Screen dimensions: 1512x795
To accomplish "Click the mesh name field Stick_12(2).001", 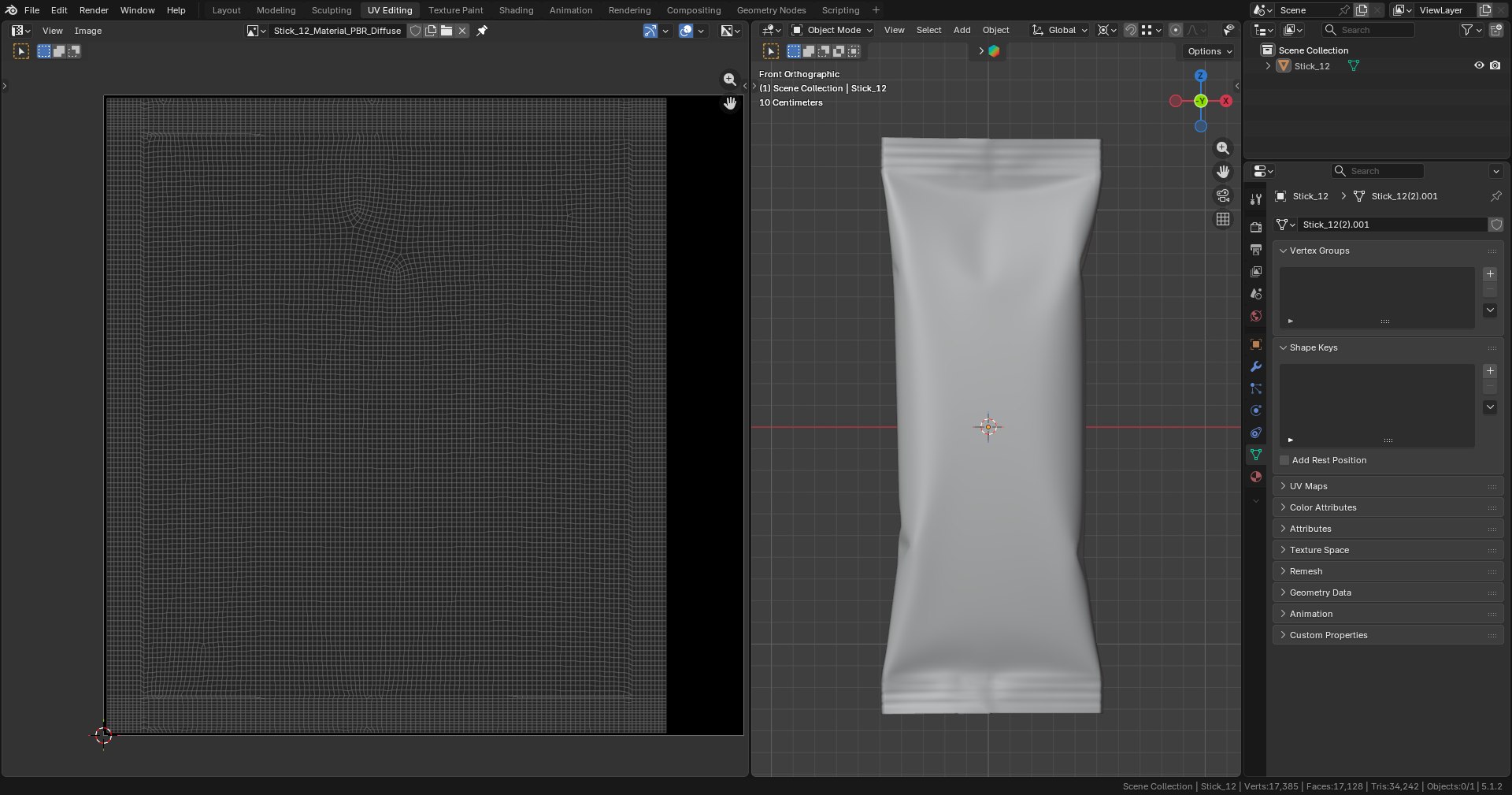I will click(1392, 225).
